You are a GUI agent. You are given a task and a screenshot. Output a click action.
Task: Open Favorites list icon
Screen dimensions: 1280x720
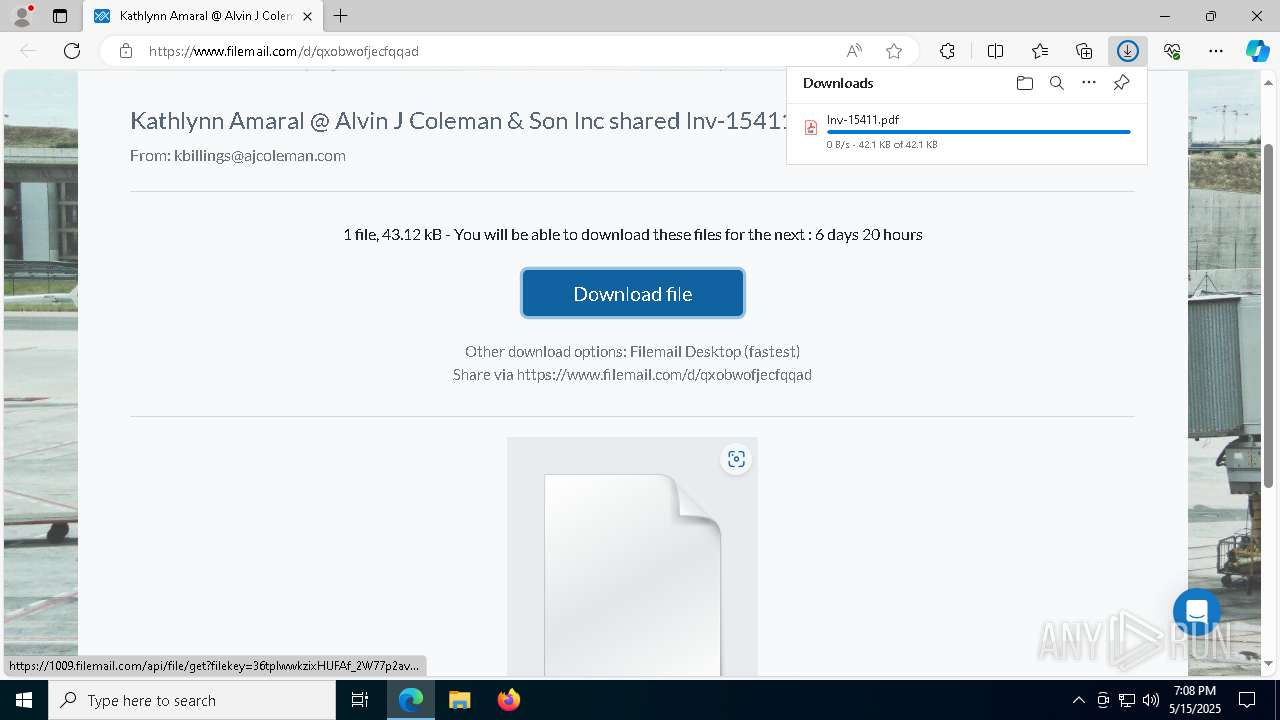tap(1040, 51)
